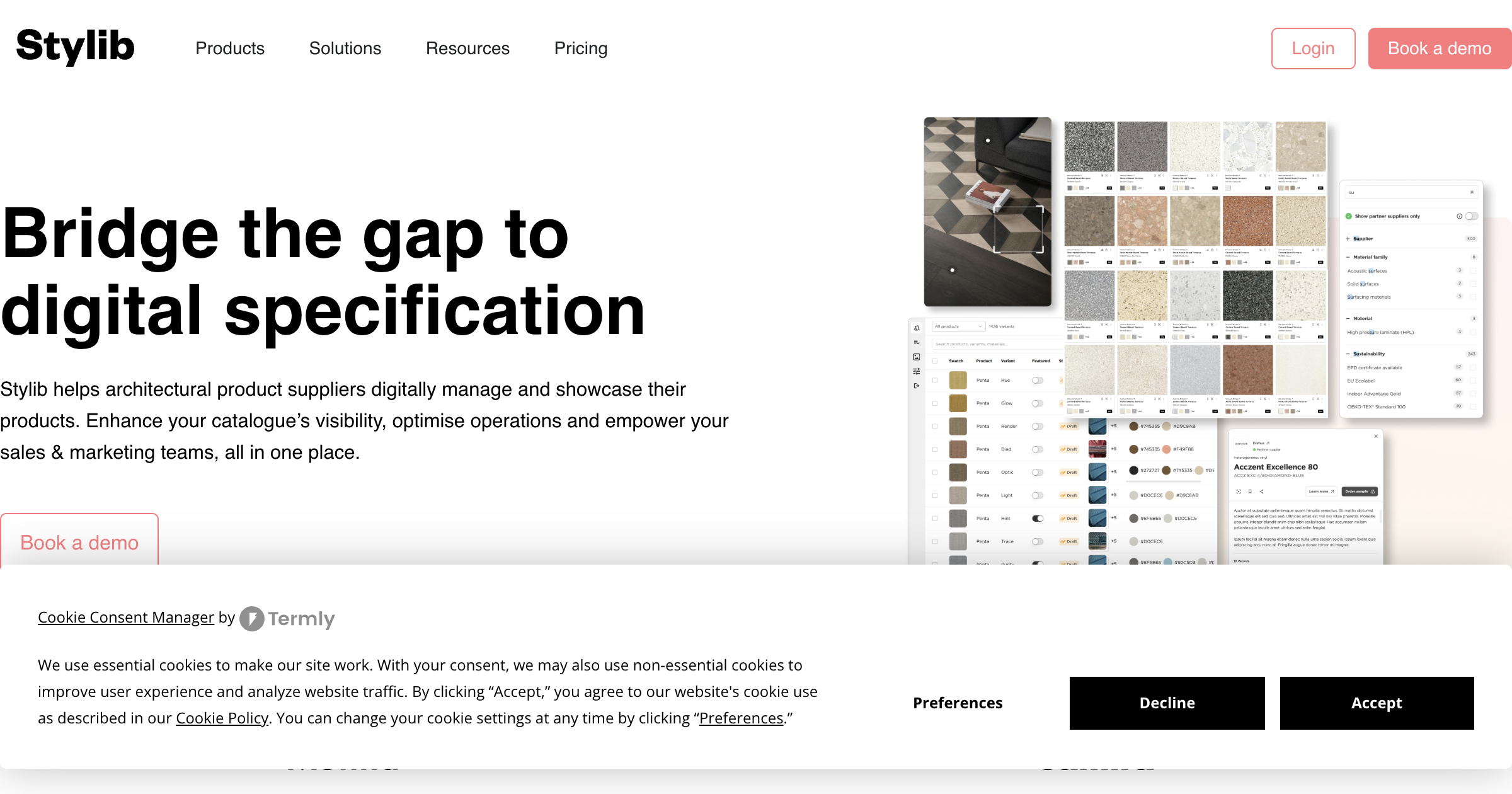This screenshot has height=794, width=1512.
Task: Toggle Featured for Penta Hue
Action: click(1038, 381)
